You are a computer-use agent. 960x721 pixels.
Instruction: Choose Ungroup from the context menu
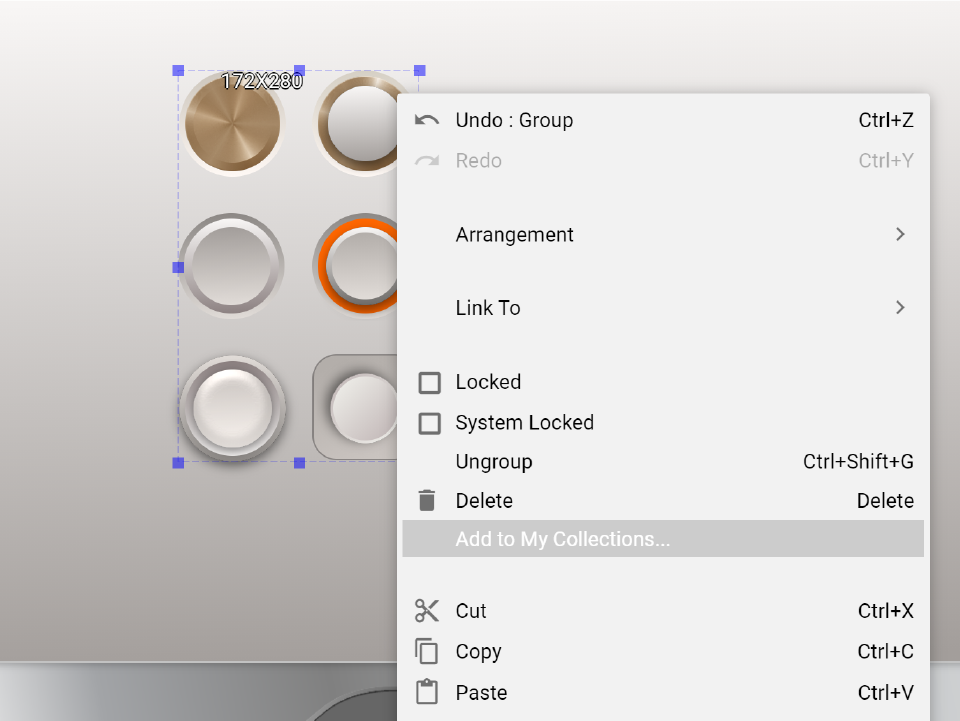click(x=494, y=462)
